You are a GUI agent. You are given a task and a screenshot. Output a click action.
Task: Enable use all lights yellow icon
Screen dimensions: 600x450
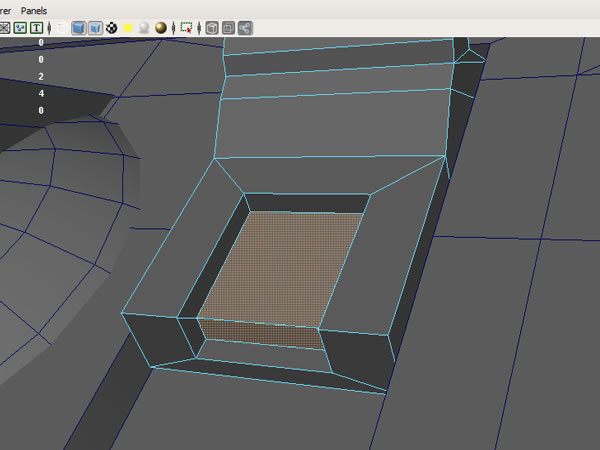point(128,27)
